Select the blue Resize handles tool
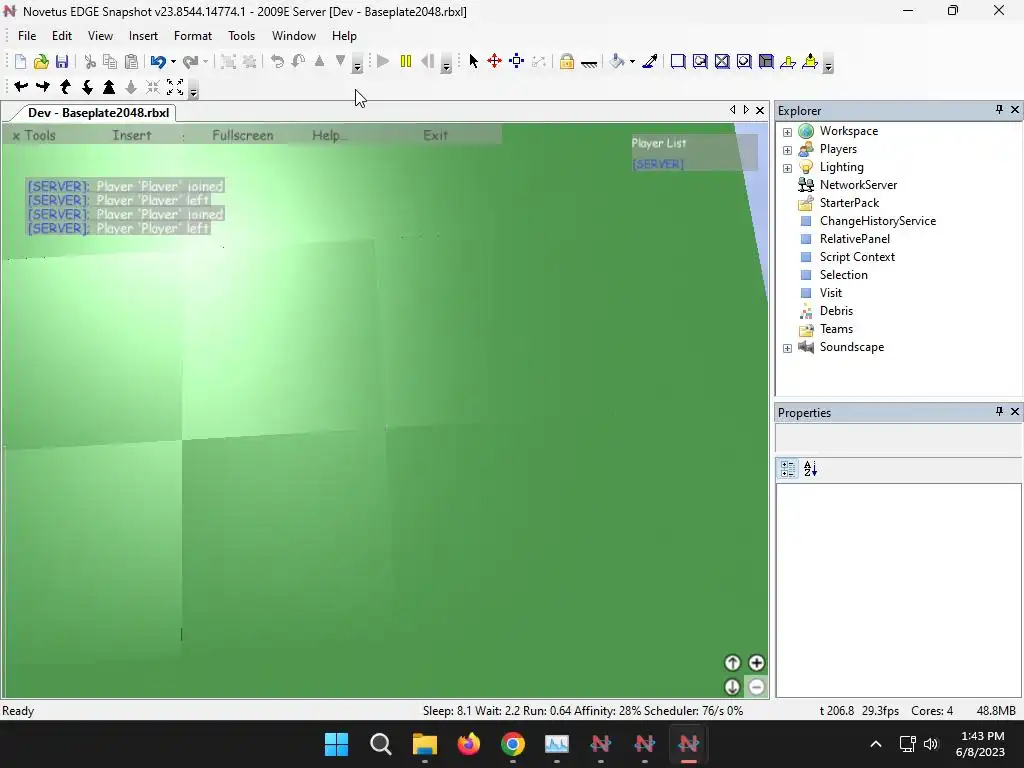1024x768 pixels. coord(517,61)
